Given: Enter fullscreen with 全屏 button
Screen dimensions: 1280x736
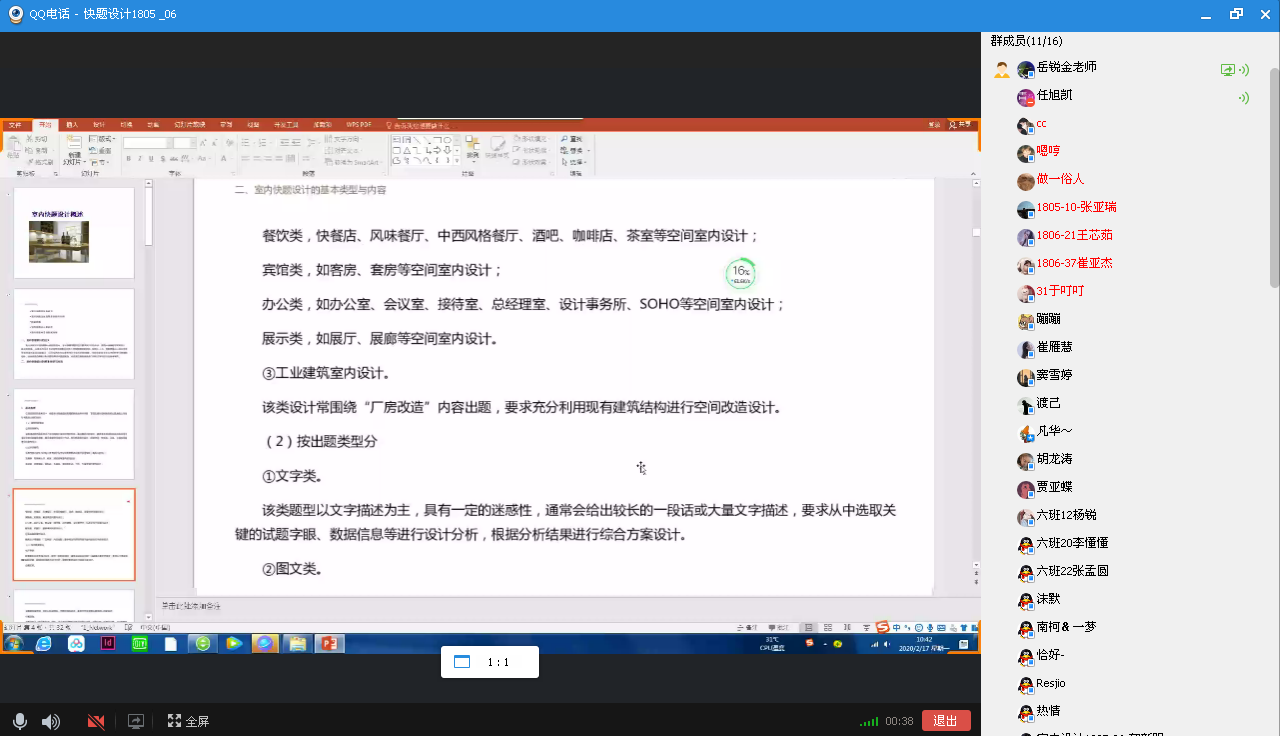Looking at the screenshot, I should [x=188, y=721].
